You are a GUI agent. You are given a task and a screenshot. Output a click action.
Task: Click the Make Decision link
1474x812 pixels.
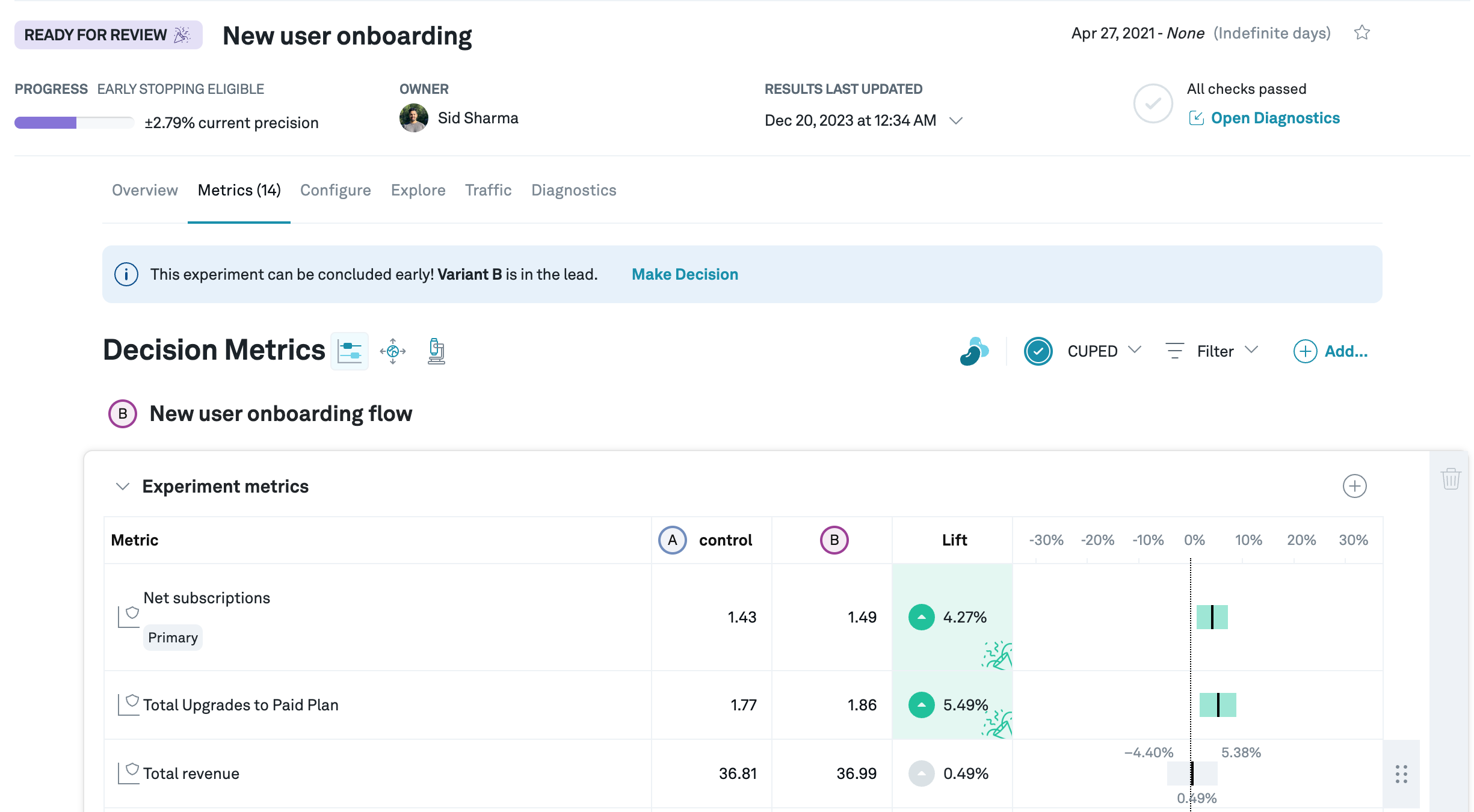685,274
